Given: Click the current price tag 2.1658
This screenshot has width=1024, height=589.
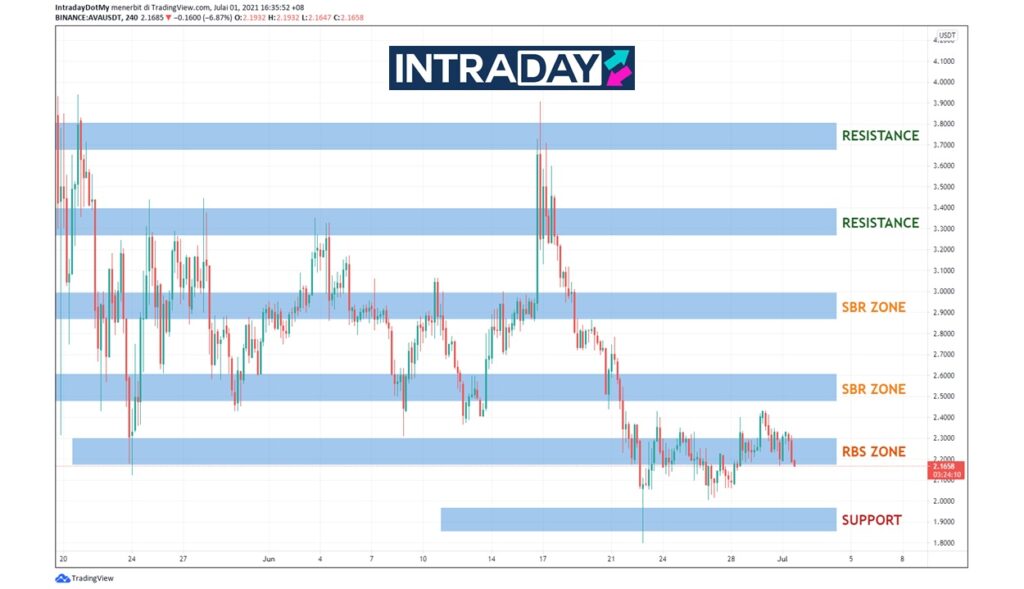Looking at the screenshot, I should click(x=946, y=466).
